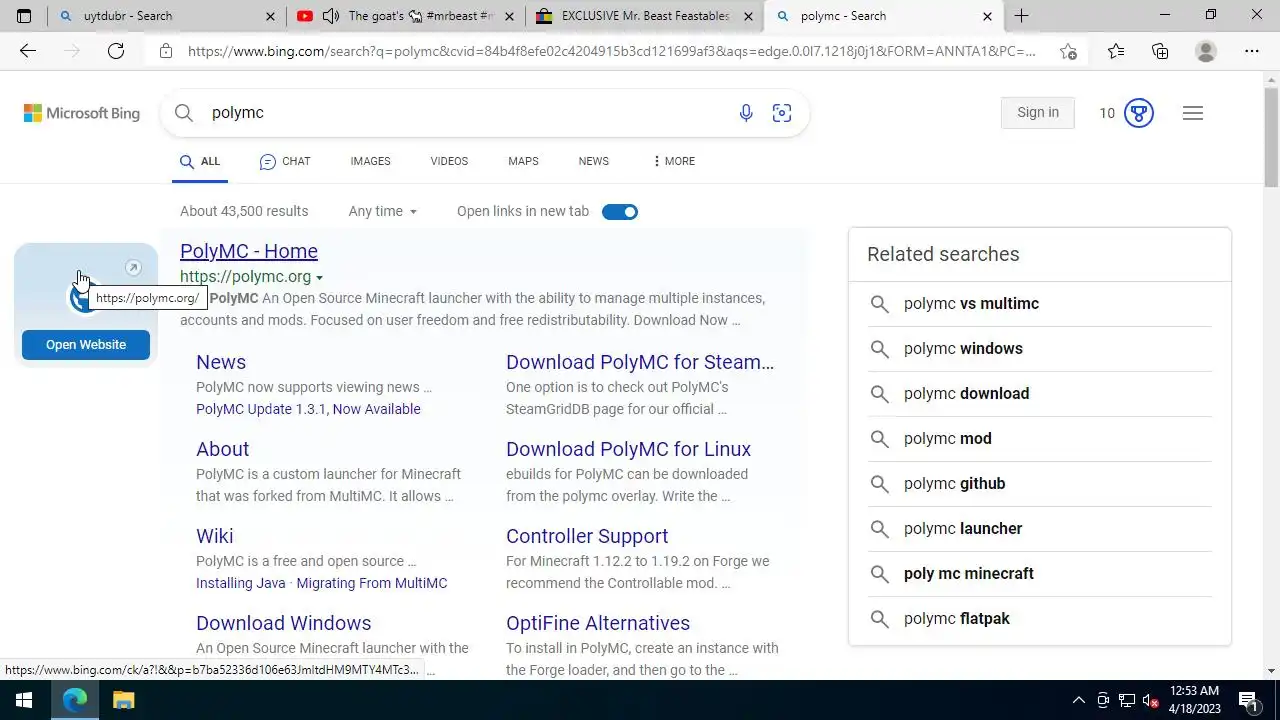This screenshot has height=720, width=1280.
Task: Open File Explorer from taskbar
Action: [124, 700]
